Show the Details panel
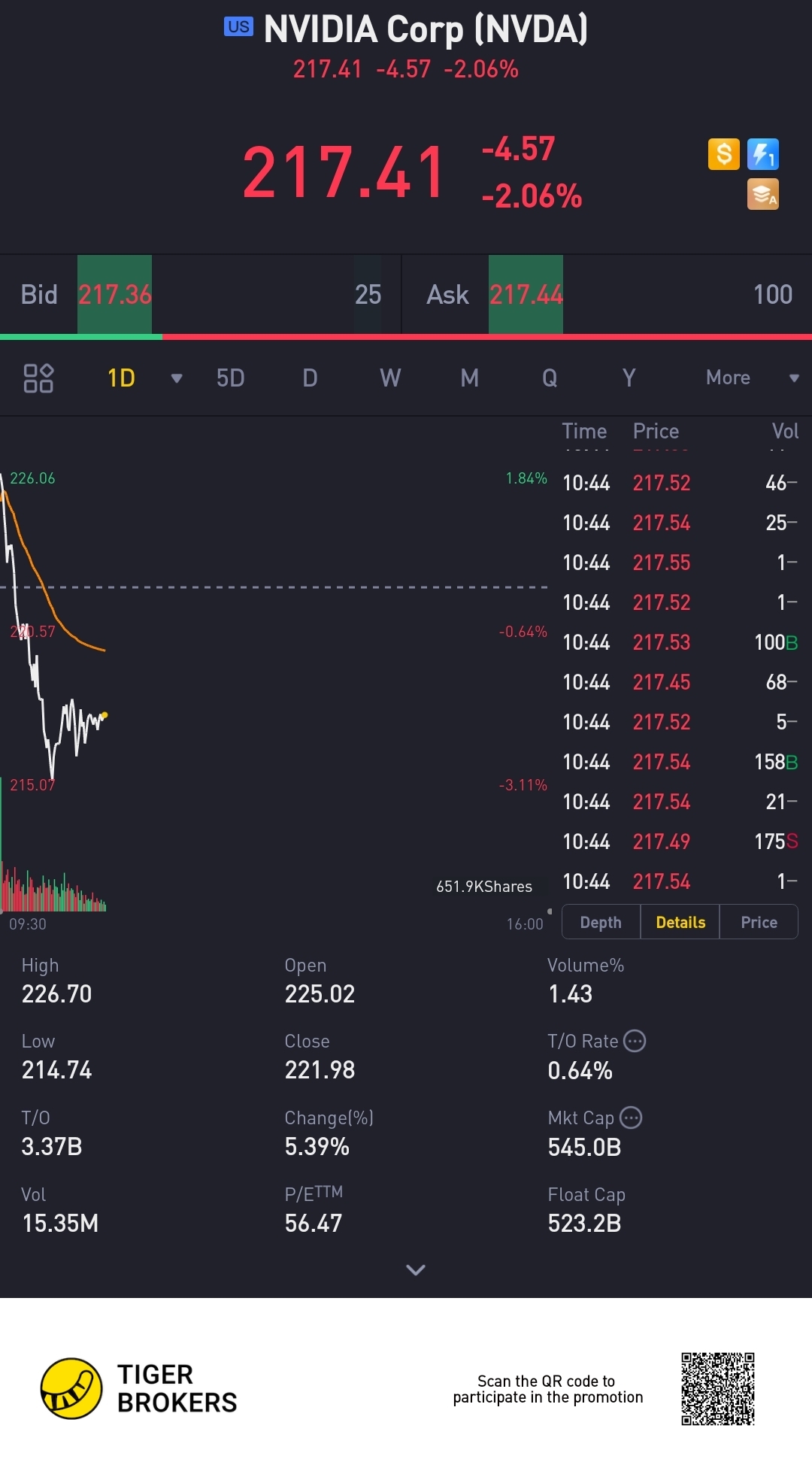The image size is (812, 1480). pos(680,922)
